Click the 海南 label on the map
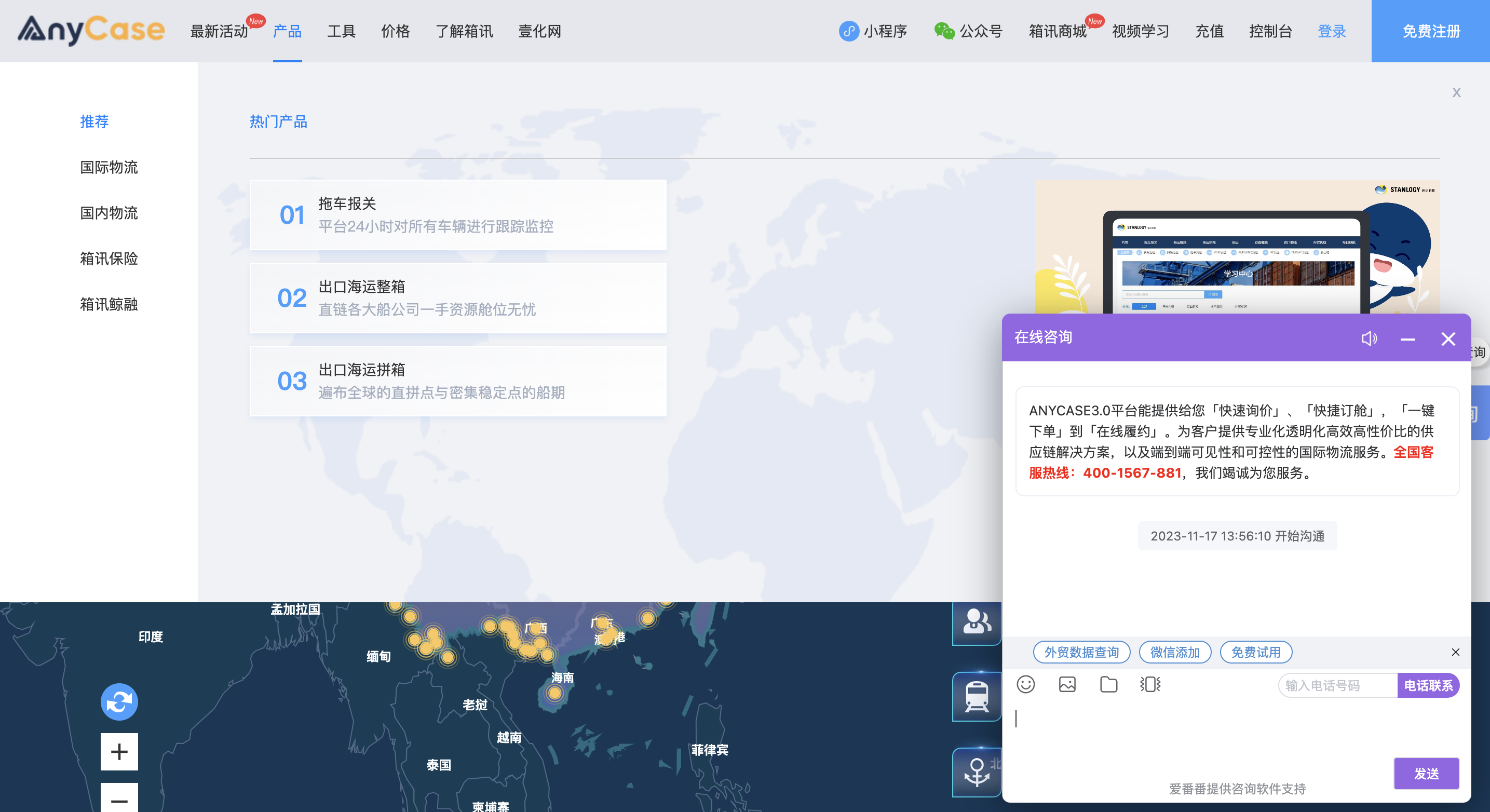1490x812 pixels. click(x=562, y=677)
